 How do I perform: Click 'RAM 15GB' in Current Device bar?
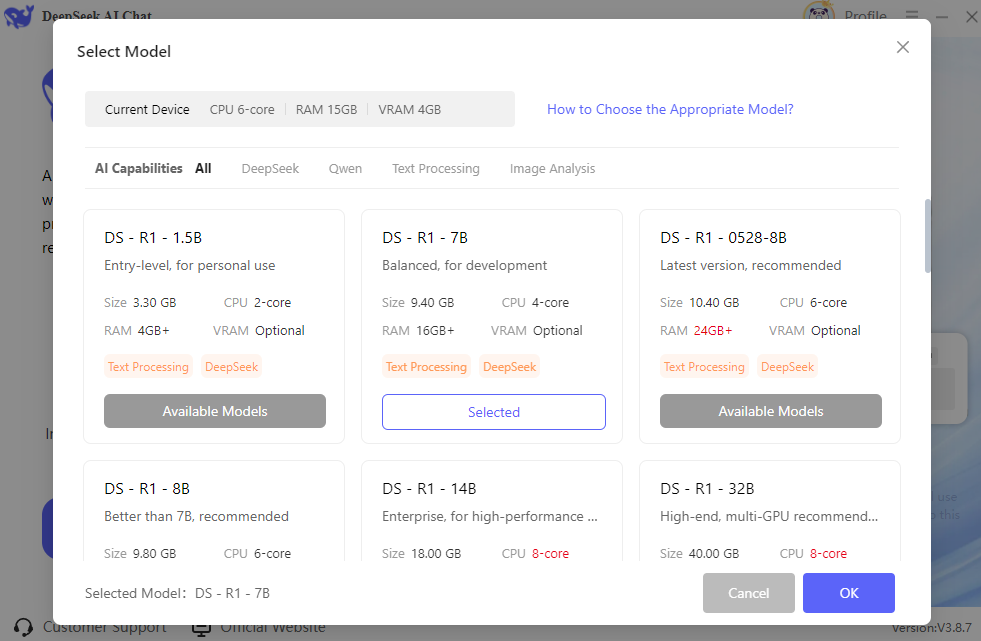coord(327,109)
